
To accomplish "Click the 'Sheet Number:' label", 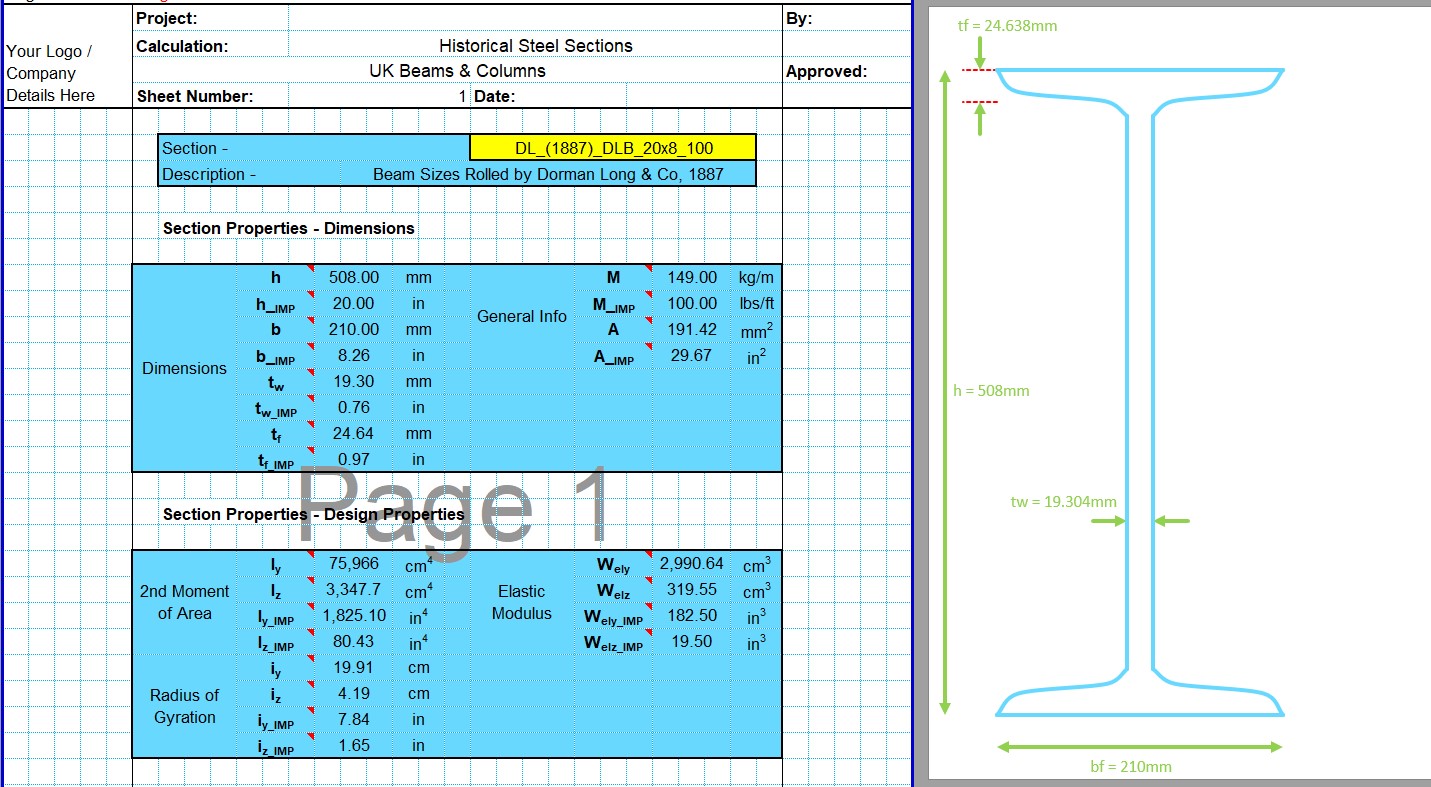I will point(195,97).
